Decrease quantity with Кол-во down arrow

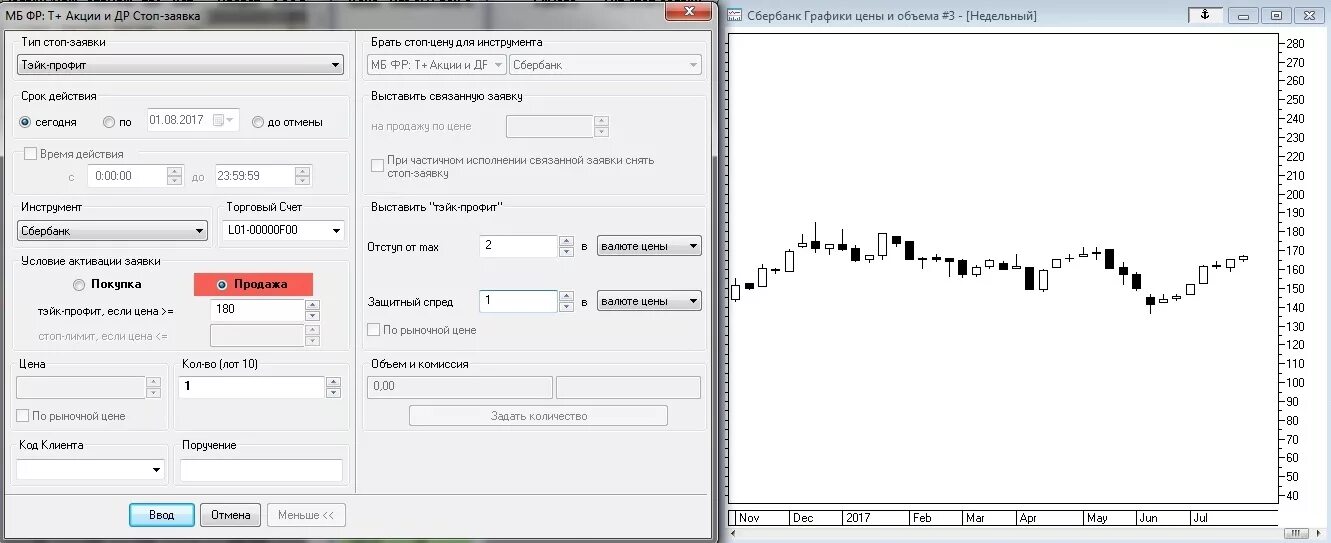coord(334,393)
